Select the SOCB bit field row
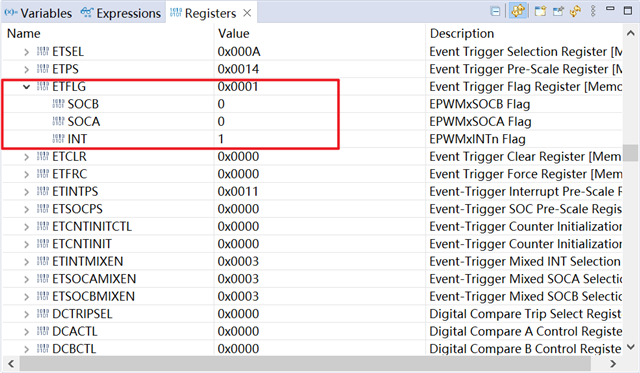The image size is (640, 373). point(312,104)
